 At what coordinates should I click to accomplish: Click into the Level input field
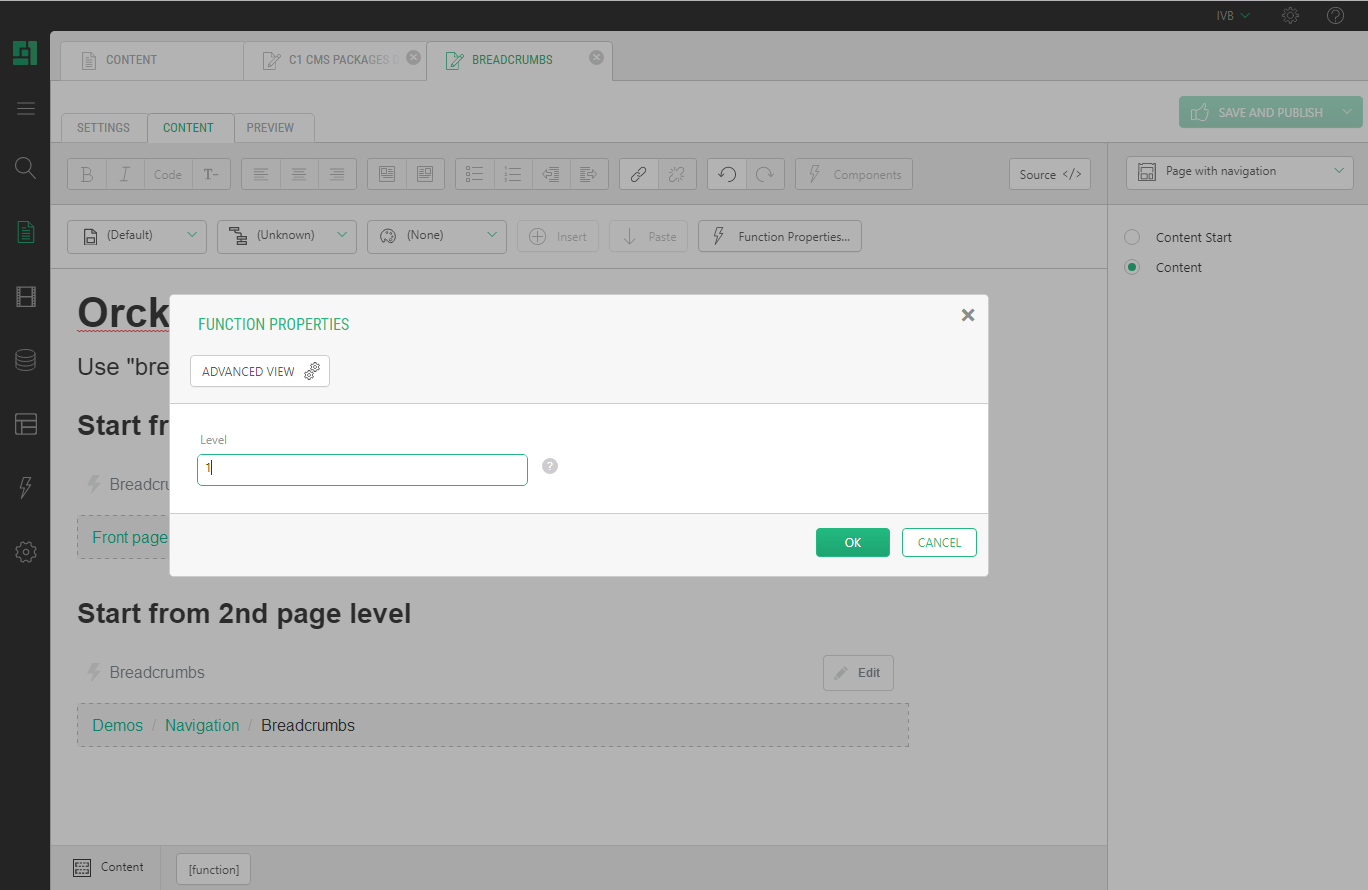362,470
